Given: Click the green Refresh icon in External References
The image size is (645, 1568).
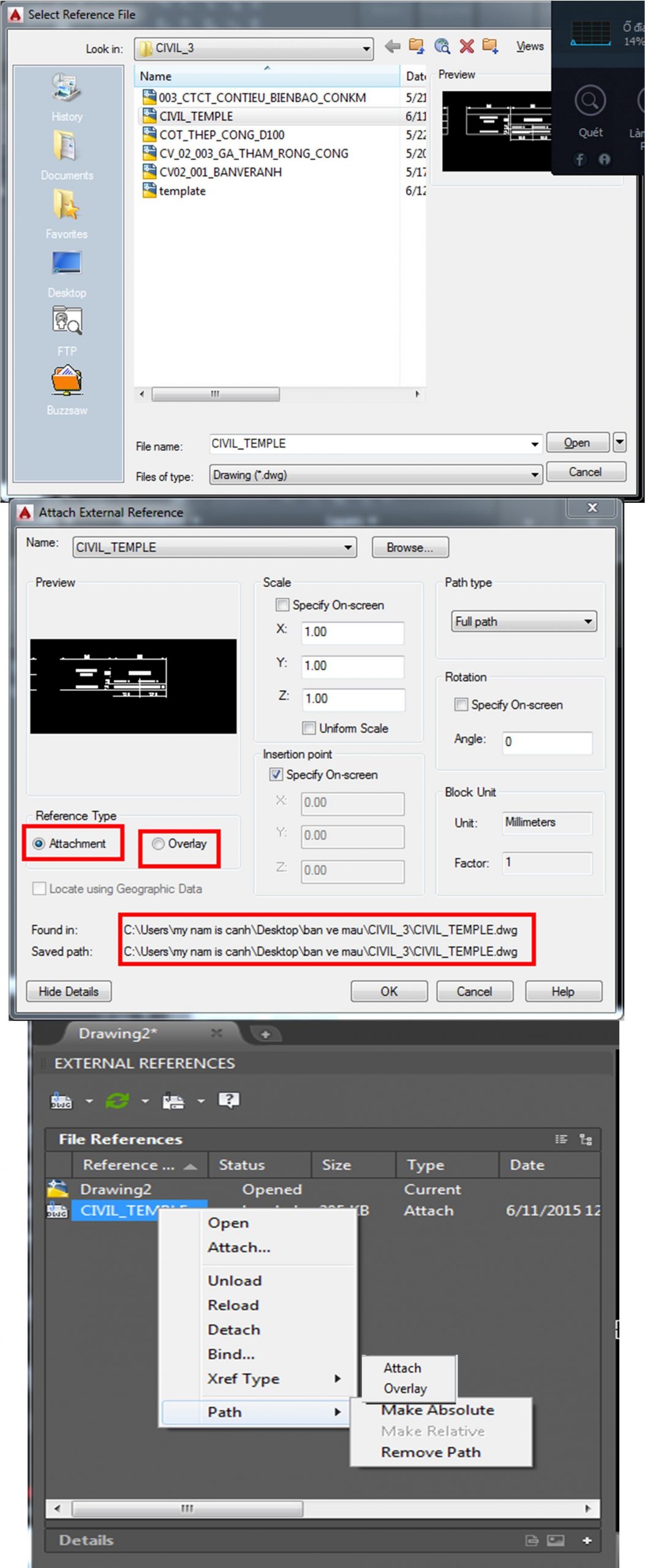Looking at the screenshot, I should pos(117,1101).
